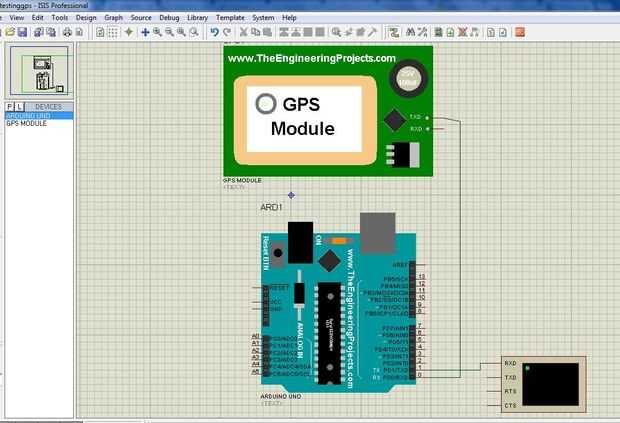Generate the Bill of Materials report
Screen dimensions: 620x423
pos(491,32)
